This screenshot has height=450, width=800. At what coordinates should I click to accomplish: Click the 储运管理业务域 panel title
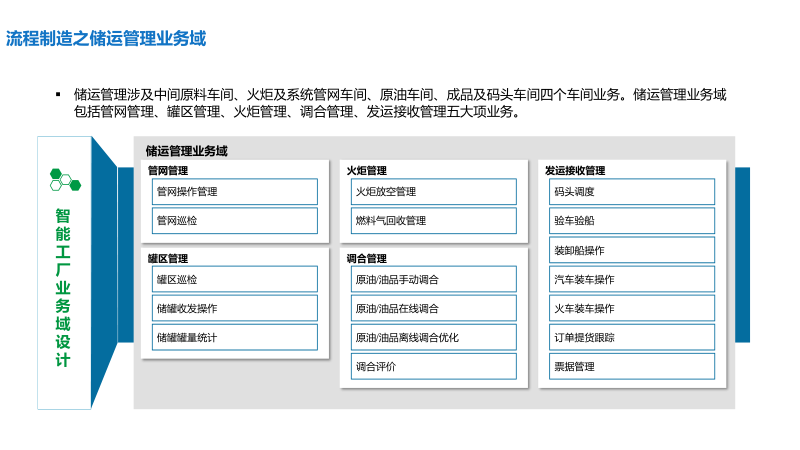(x=187, y=151)
